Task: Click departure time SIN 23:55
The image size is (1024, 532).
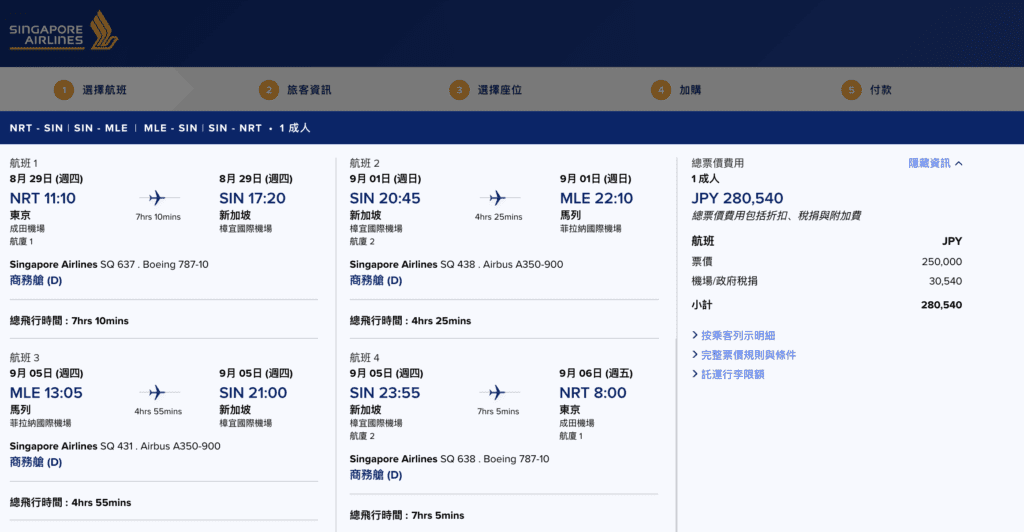Action: point(385,393)
